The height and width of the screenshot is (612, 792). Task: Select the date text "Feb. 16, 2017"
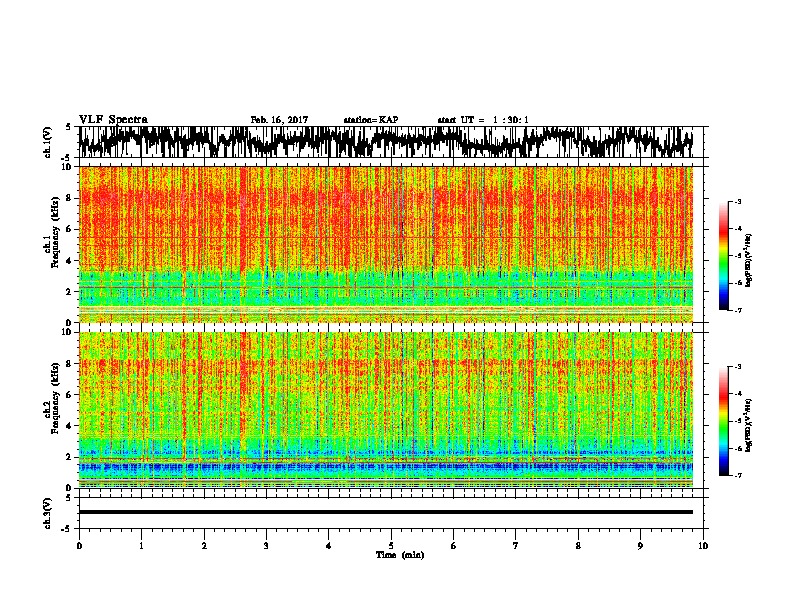click(x=279, y=120)
